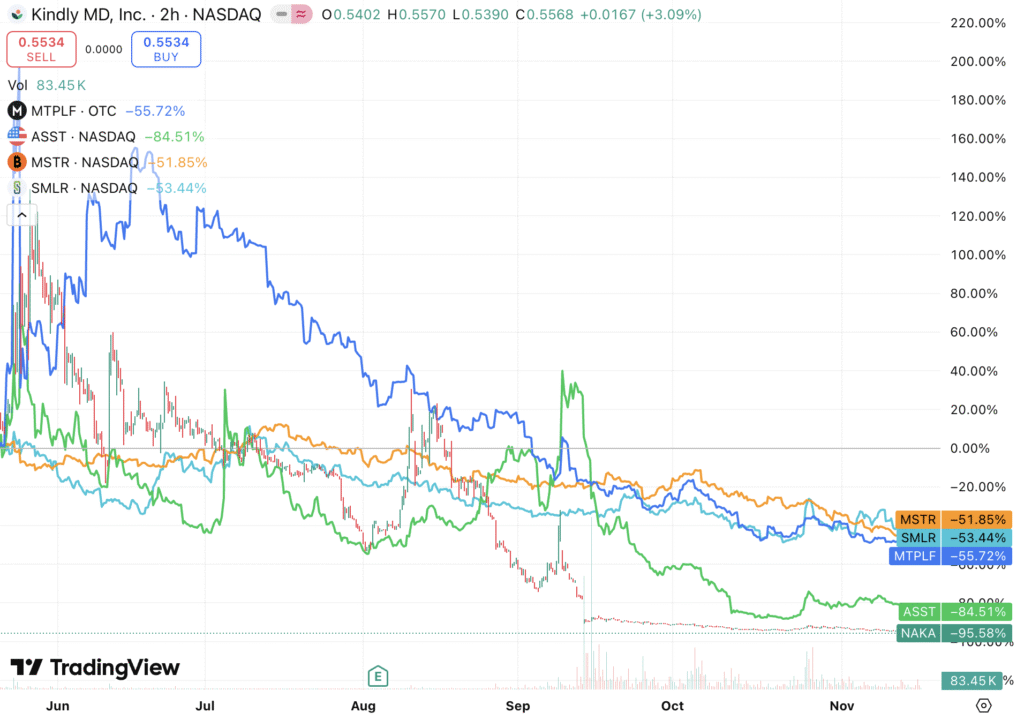Click the TradingView logo

point(95,668)
